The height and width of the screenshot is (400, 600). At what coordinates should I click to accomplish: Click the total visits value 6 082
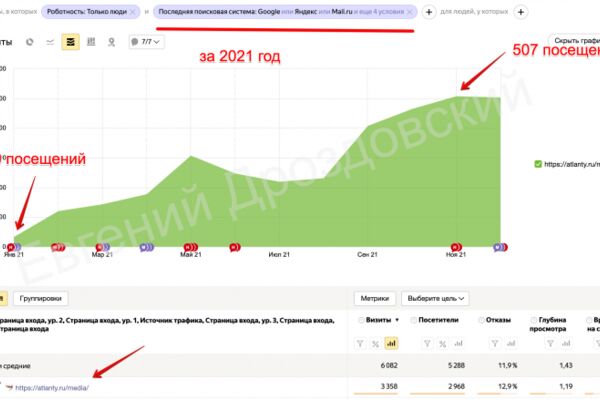[x=389, y=366]
